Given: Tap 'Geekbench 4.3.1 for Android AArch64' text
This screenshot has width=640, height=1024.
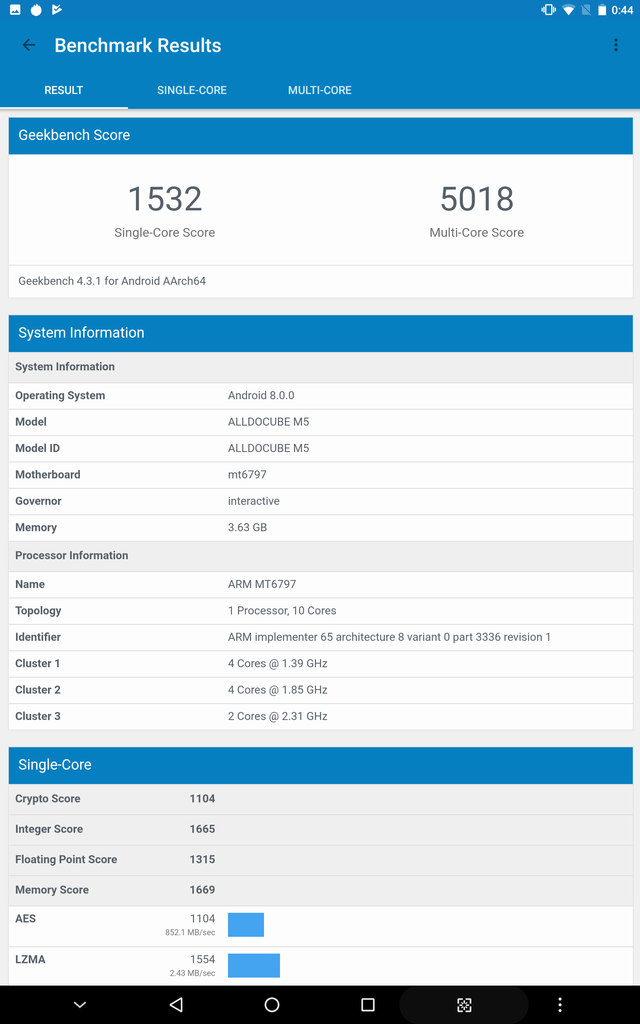Looking at the screenshot, I should 112,281.
